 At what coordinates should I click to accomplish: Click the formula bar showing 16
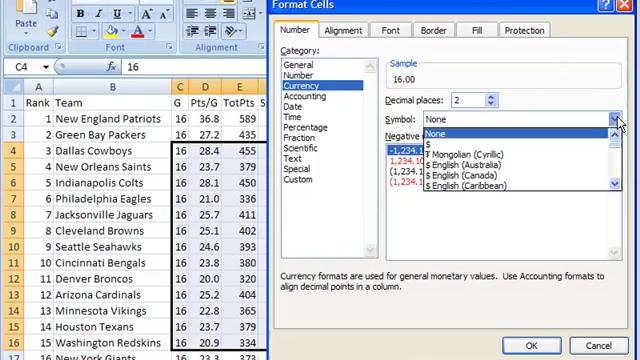point(194,67)
